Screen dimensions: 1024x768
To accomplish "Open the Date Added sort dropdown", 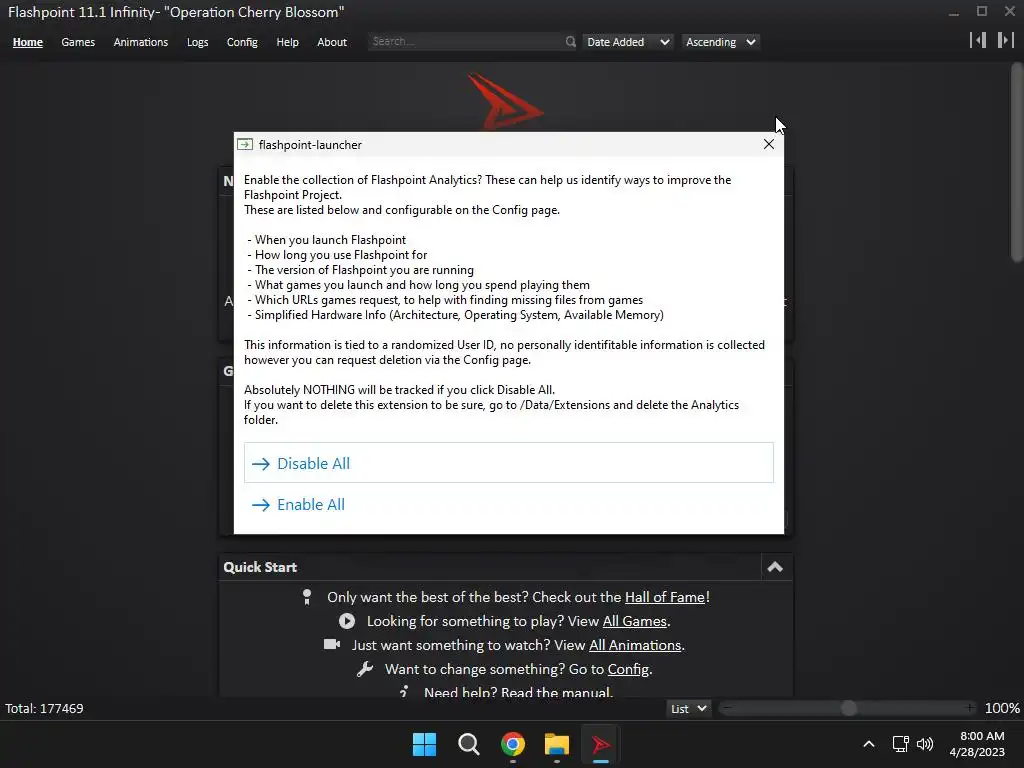I will (x=628, y=42).
